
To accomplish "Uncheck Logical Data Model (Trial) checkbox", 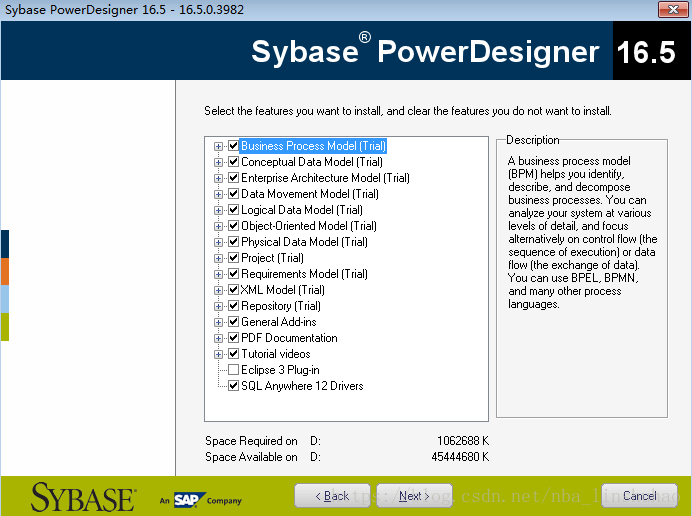I will [233, 210].
